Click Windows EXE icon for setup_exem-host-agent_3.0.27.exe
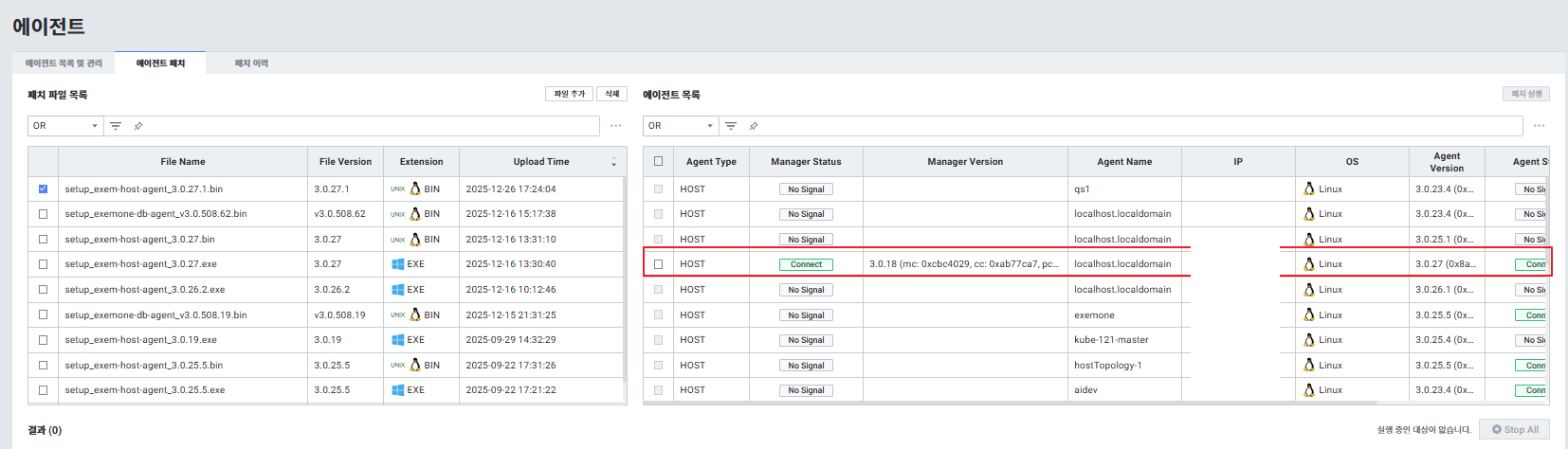The width and height of the screenshot is (1568, 449). pos(398,264)
